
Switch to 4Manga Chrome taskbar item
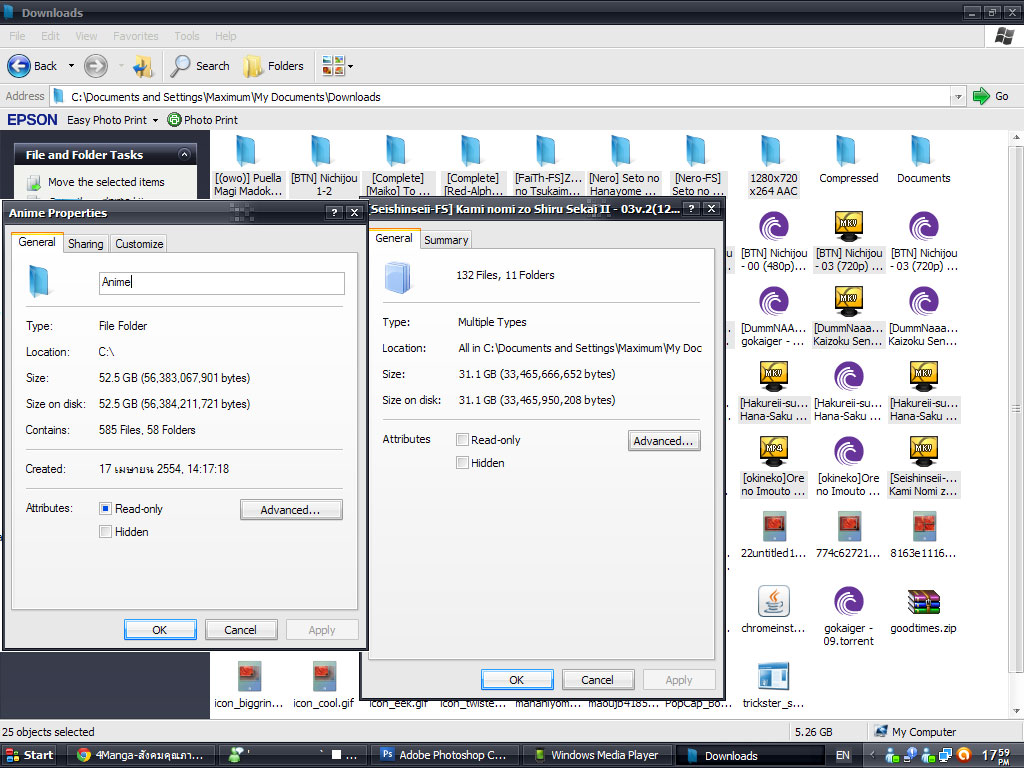142,756
